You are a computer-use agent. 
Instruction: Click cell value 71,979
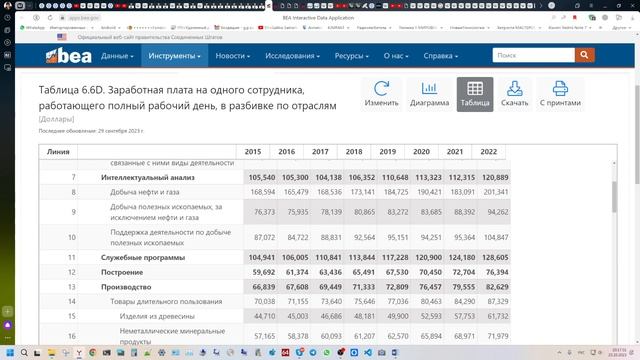tap(498, 336)
